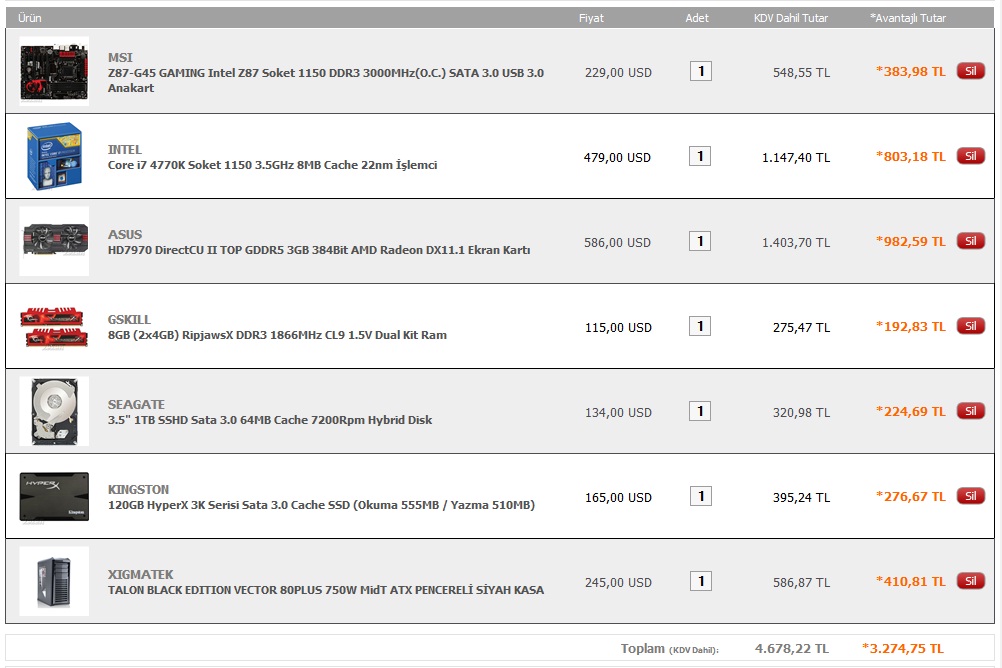
Task: Click the Seagate hybrid disk thumbnail
Action: coord(54,411)
